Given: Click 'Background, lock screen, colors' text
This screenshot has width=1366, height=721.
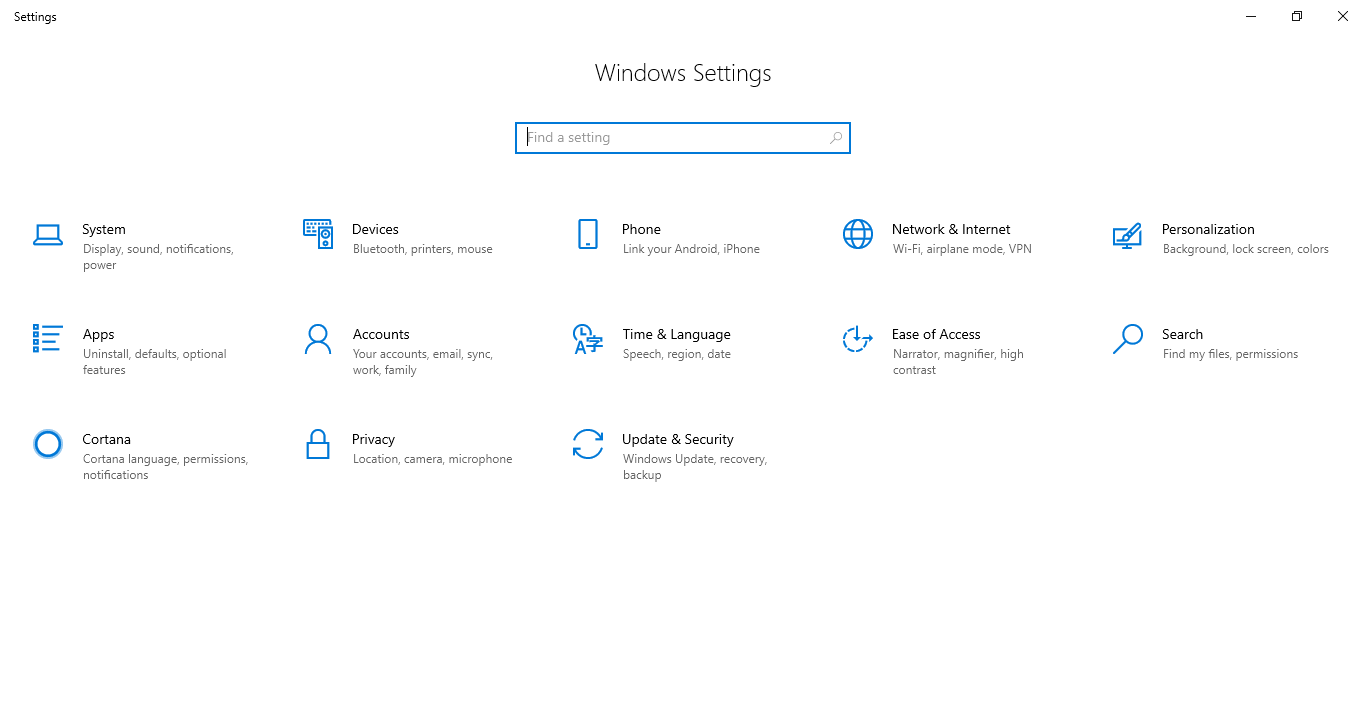Looking at the screenshot, I should coord(1246,249).
